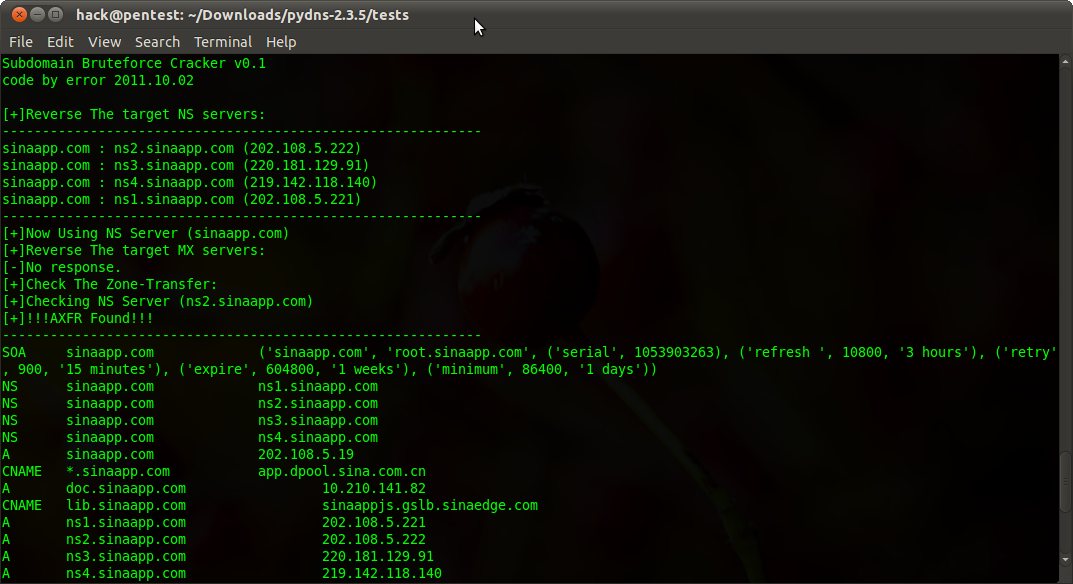Image resolution: width=1073 pixels, height=584 pixels.
Task: Click A record IP 202.108.5.221
Action: (x=374, y=522)
